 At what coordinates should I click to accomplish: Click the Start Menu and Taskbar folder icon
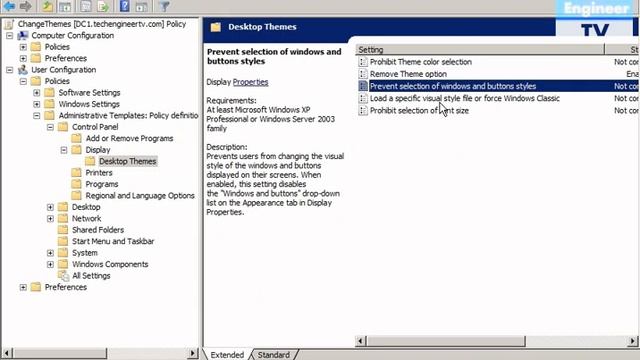coord(63,241)
